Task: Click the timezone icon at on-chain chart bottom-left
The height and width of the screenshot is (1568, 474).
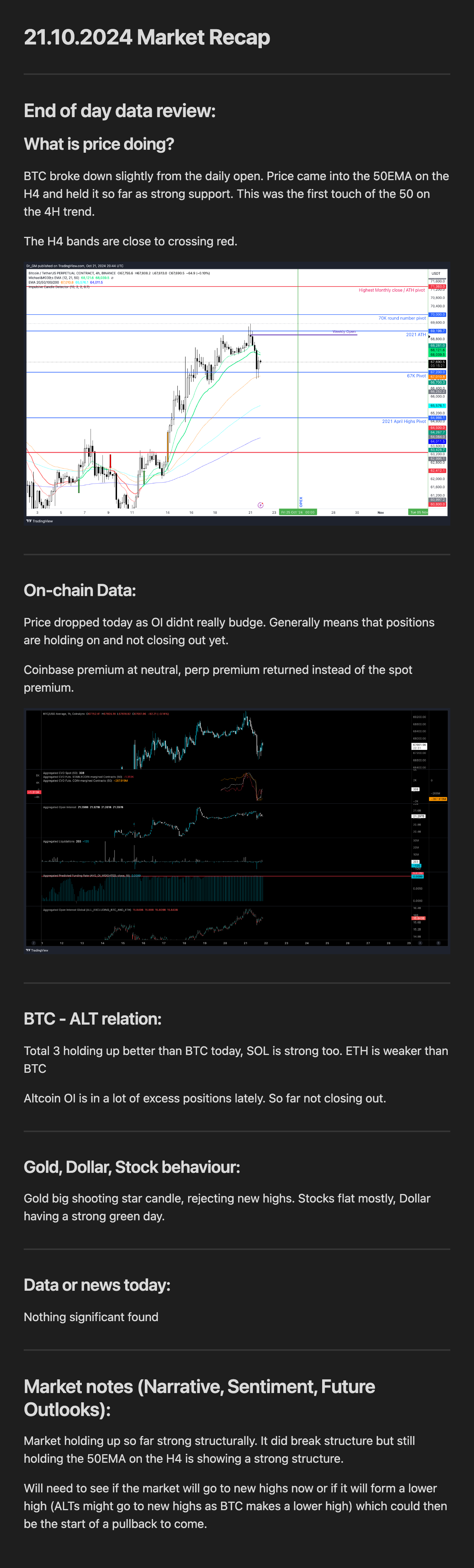Action: point(33,943)
